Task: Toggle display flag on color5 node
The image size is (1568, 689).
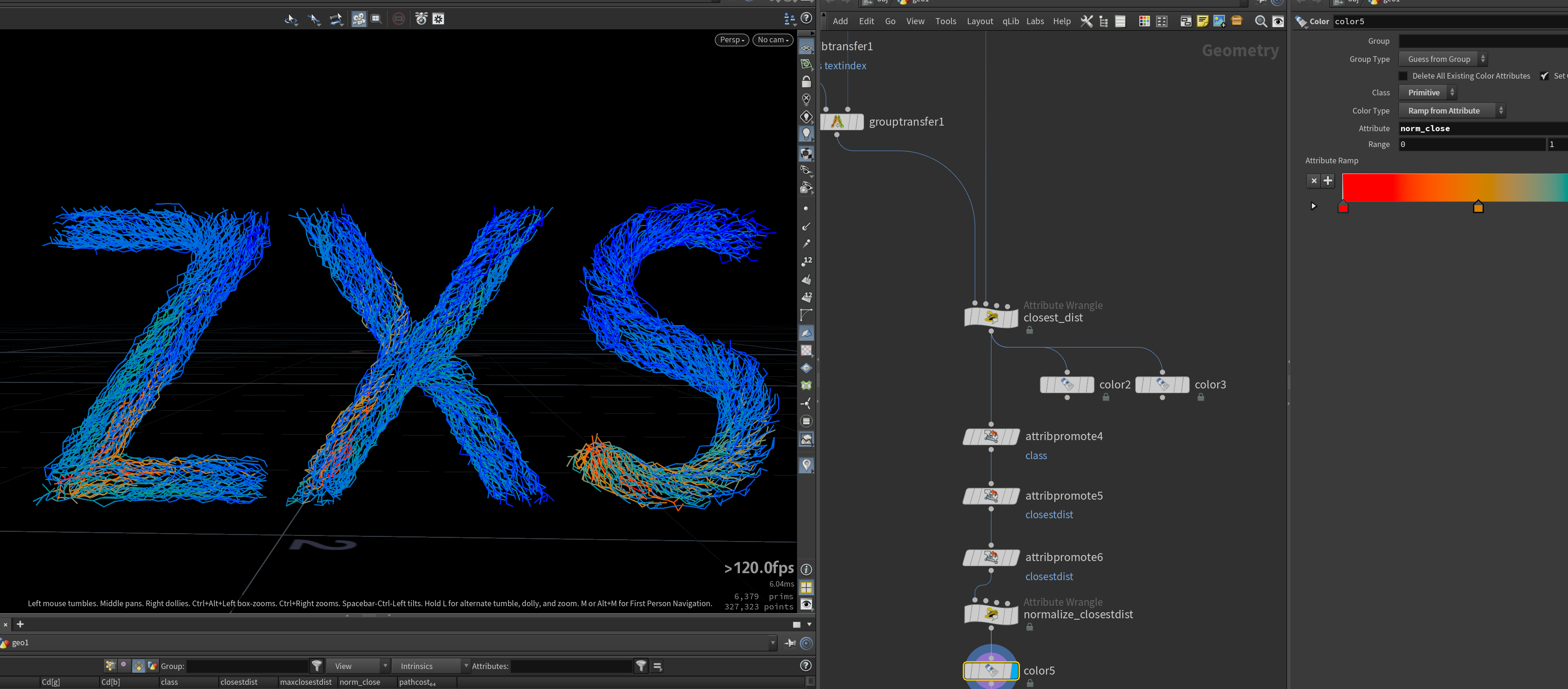Action: (x=1013, y=671)
